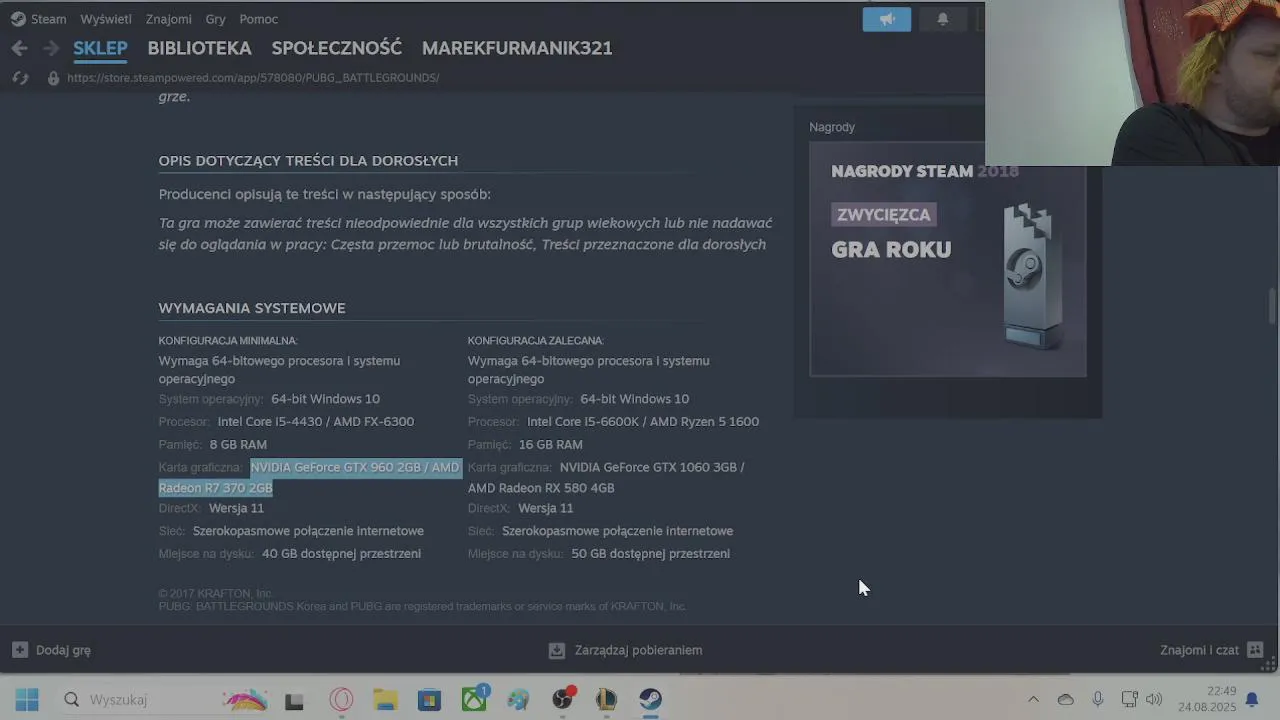Open the Wyświetl menu
1280x720 pixels.
tap(105, 19)
